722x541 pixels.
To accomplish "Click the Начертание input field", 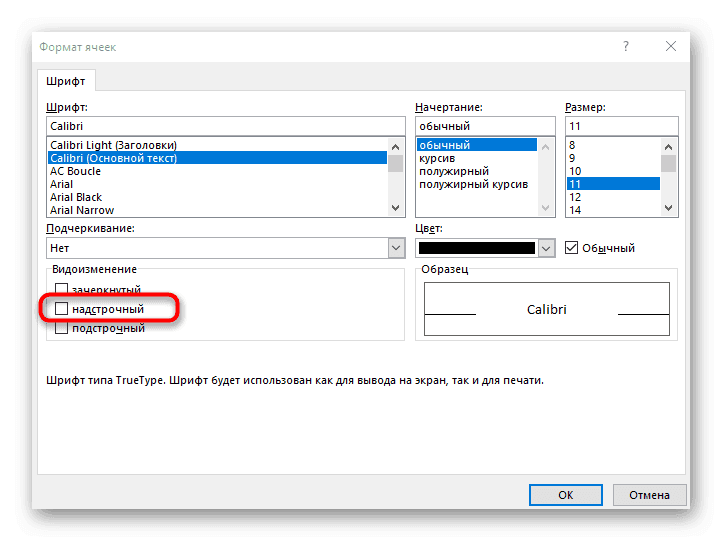I will point(485,126).
